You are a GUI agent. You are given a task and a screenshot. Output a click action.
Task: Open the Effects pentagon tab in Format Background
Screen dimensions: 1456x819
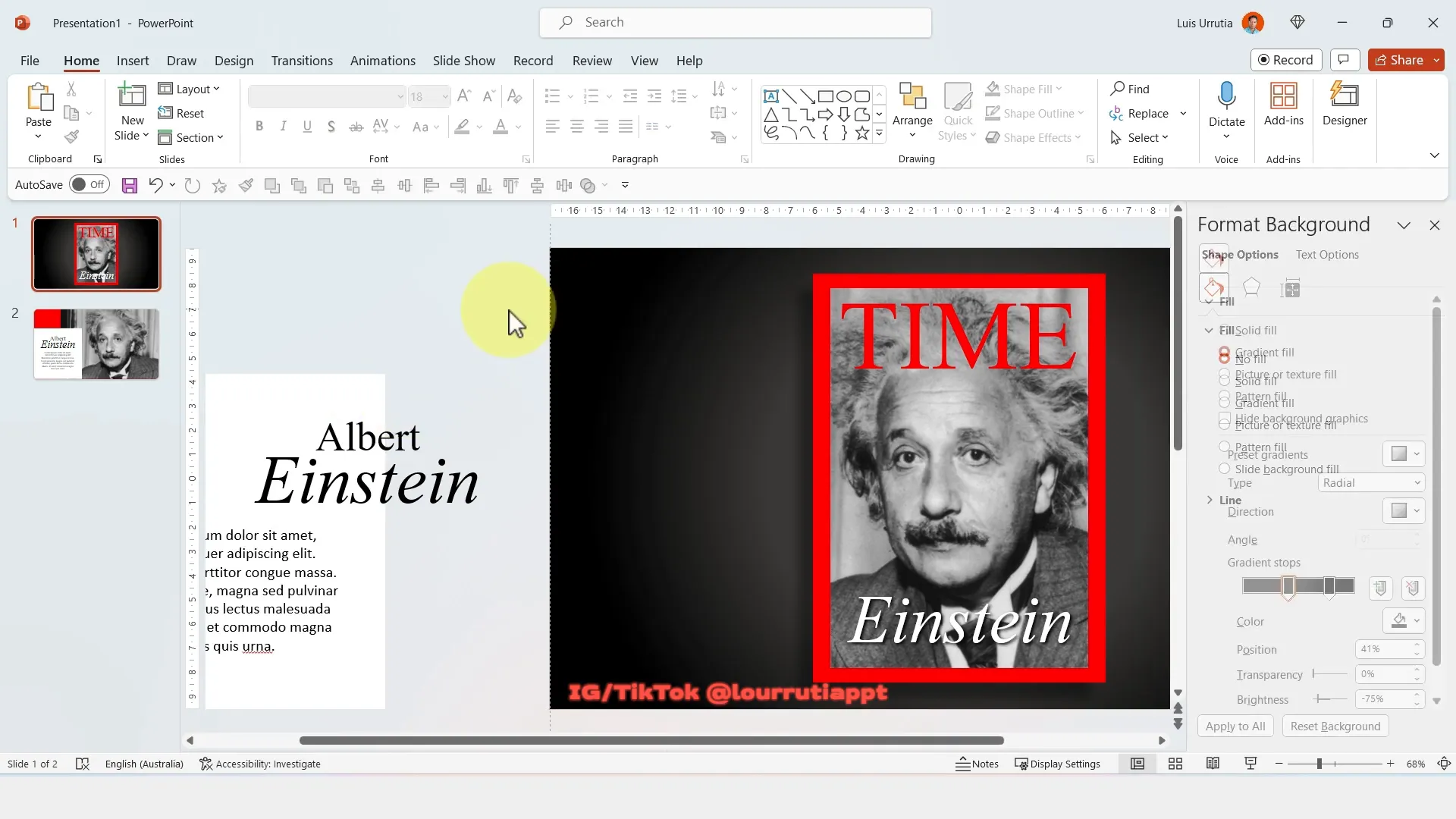click(x=1251, y=287)
